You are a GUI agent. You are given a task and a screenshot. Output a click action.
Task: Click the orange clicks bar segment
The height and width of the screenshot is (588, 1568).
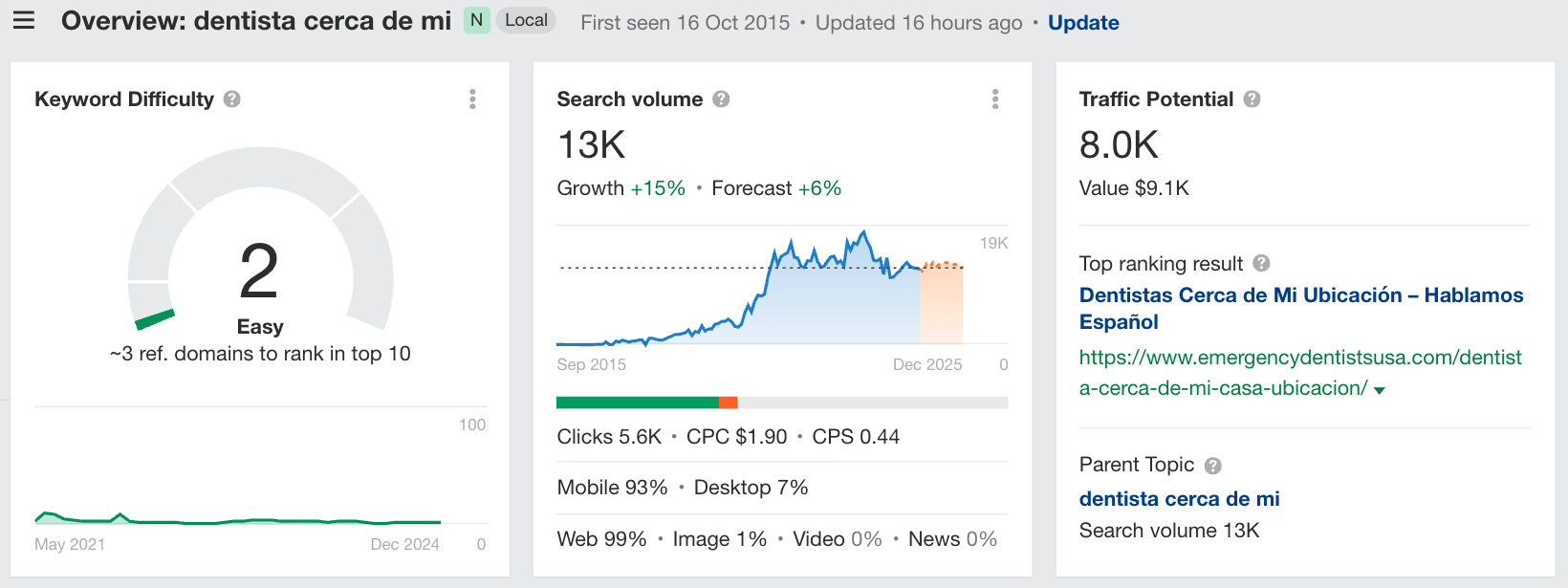point(728,403)
